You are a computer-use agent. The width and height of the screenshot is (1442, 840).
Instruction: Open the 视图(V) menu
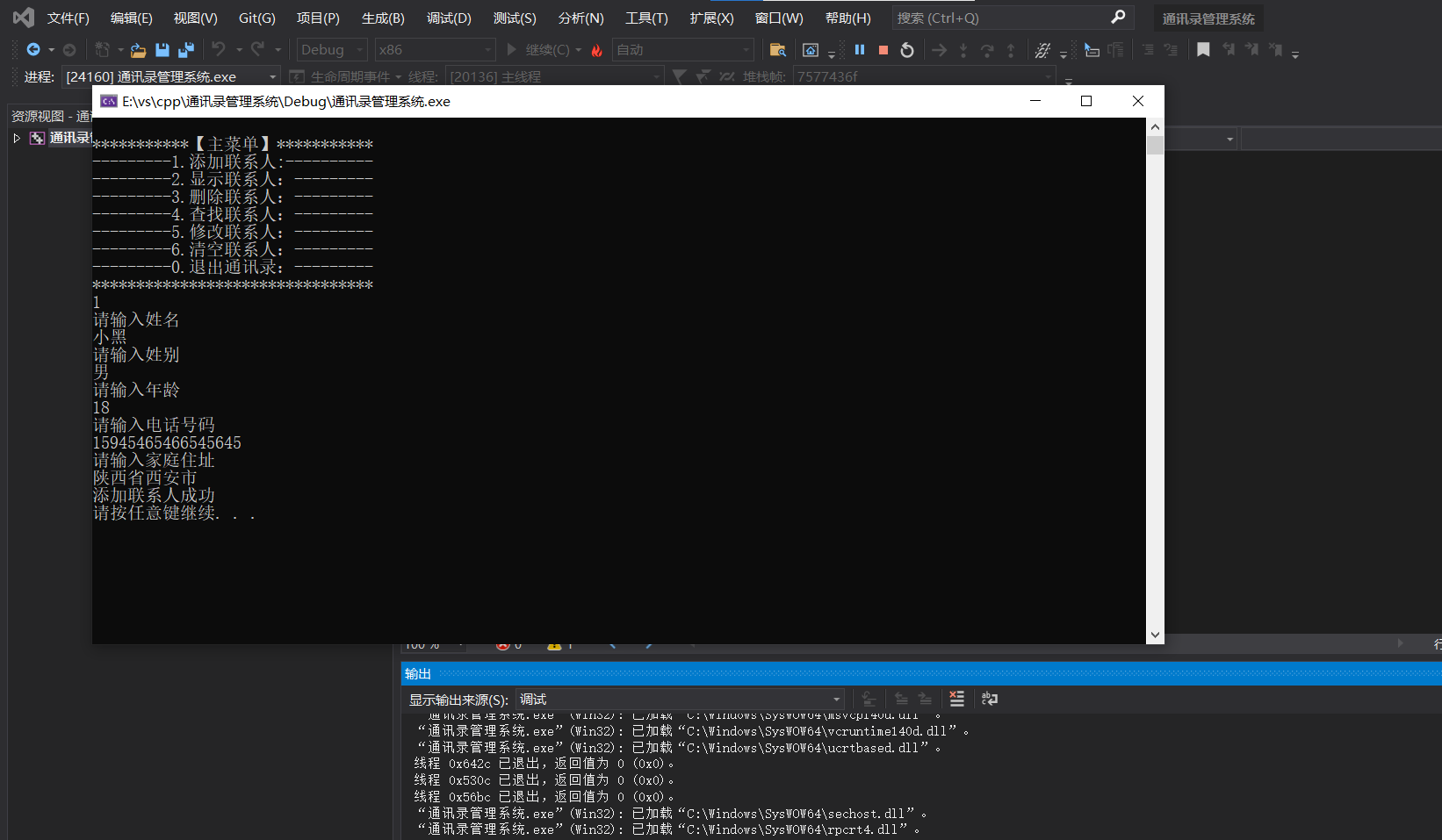tap(196, 18)
